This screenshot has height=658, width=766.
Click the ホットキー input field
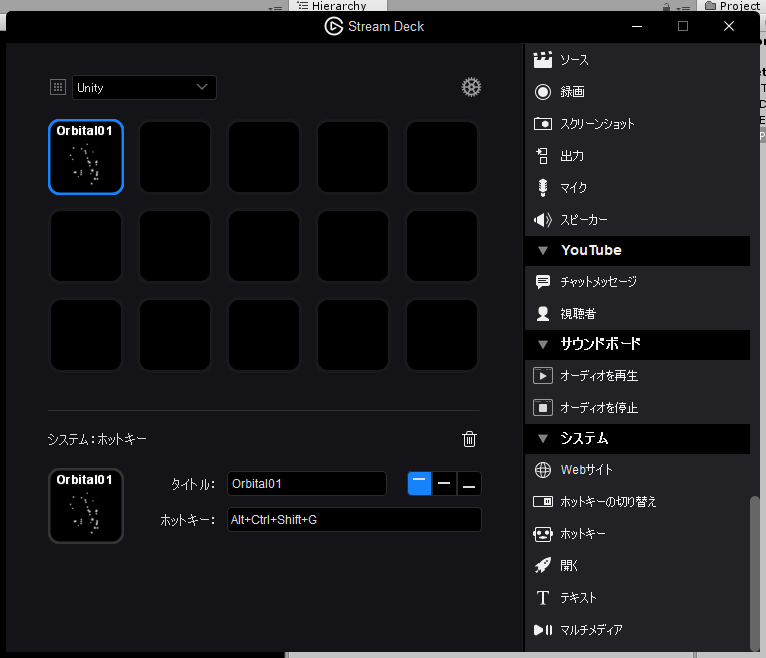[354, 520]
